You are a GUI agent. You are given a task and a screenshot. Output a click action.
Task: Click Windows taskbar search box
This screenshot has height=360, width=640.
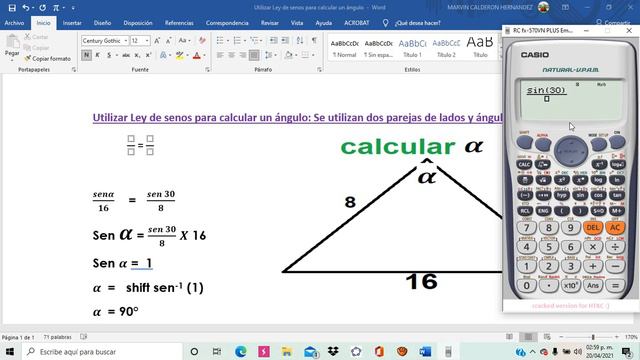[x=102, y=352]
